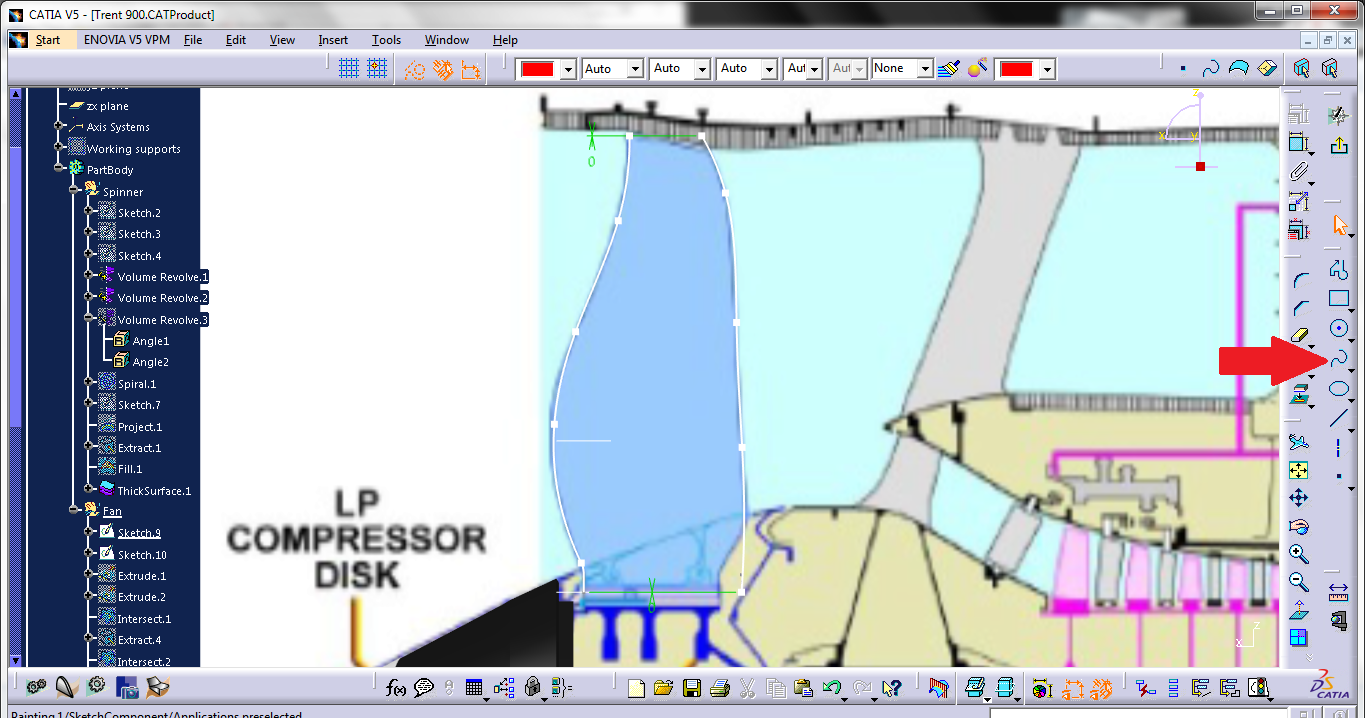This screenshot has width=1365, height=718.
Task: Select the Ellipse sketch tool
Action: tap(1338, 389)
